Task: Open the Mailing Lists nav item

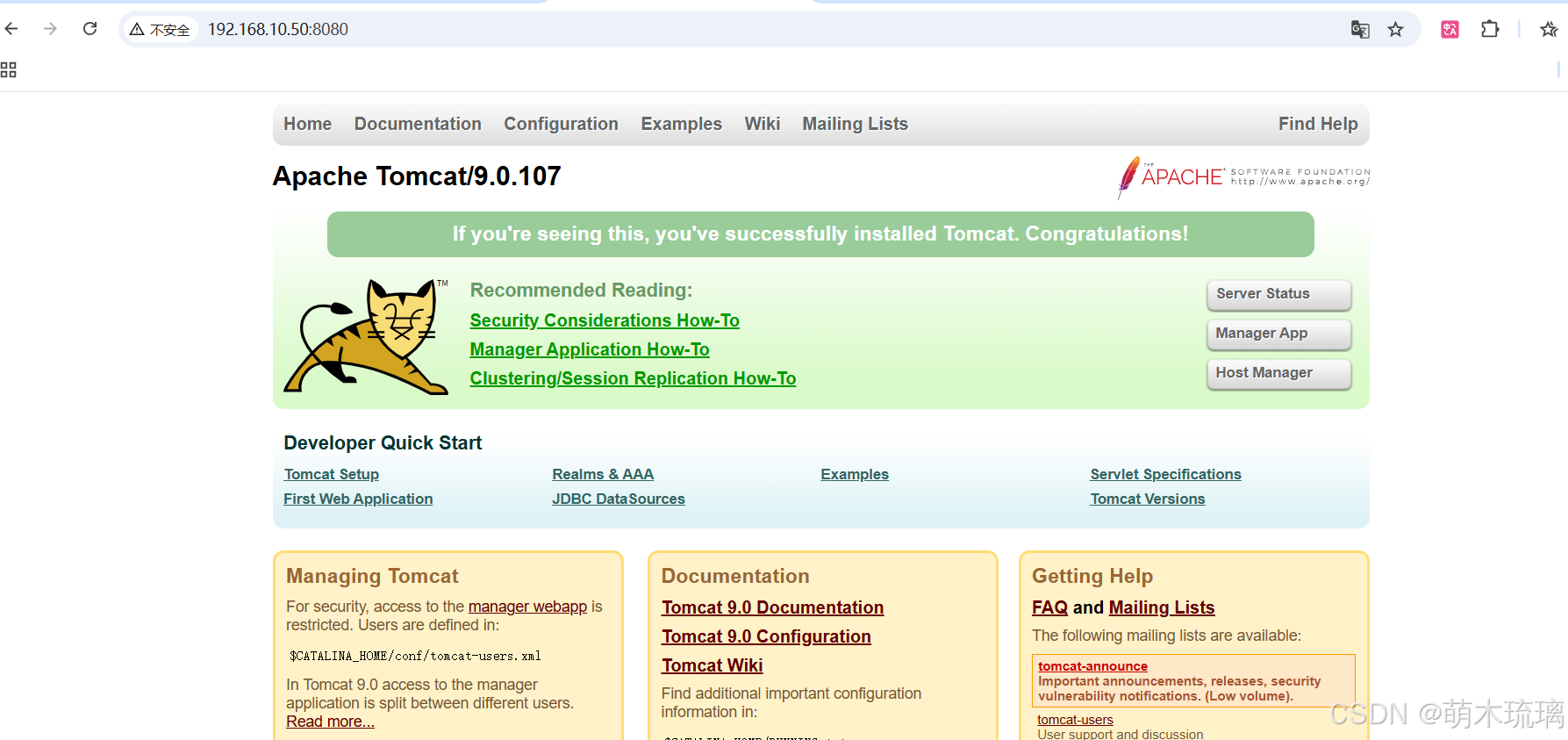Action: [855, 124]
